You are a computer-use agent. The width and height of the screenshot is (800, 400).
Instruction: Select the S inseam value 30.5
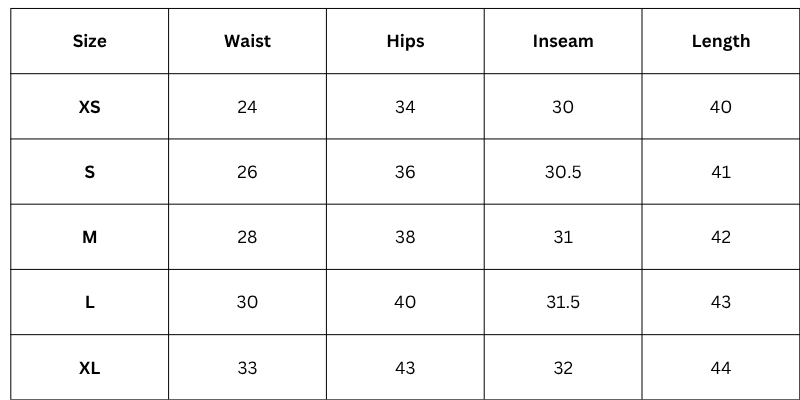click(563, 172)
